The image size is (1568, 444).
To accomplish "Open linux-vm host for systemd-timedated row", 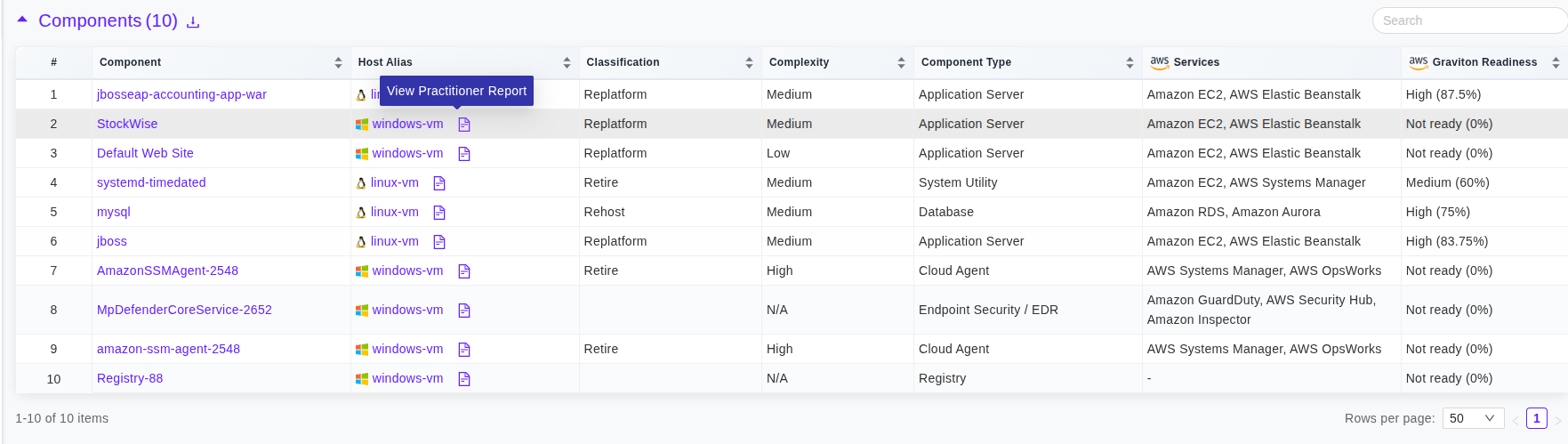I will [x=395, y=182].
